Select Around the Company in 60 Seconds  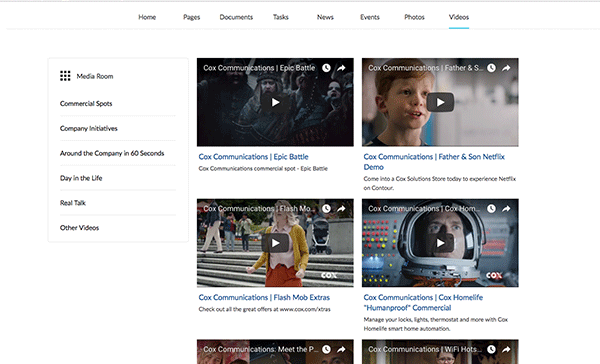coord(112,153)
